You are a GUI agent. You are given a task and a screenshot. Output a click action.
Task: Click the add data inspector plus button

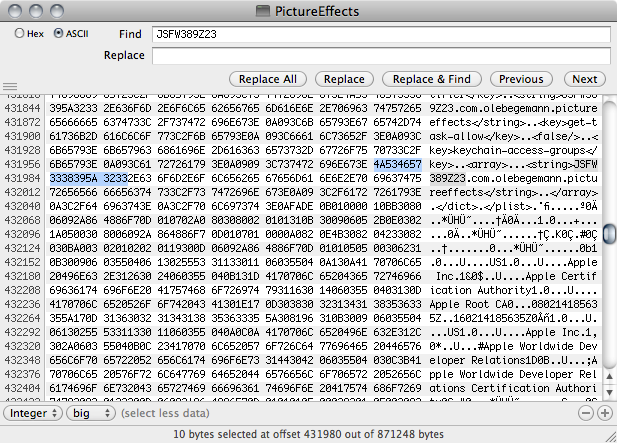pyautogui.click(x=604, y=412)
